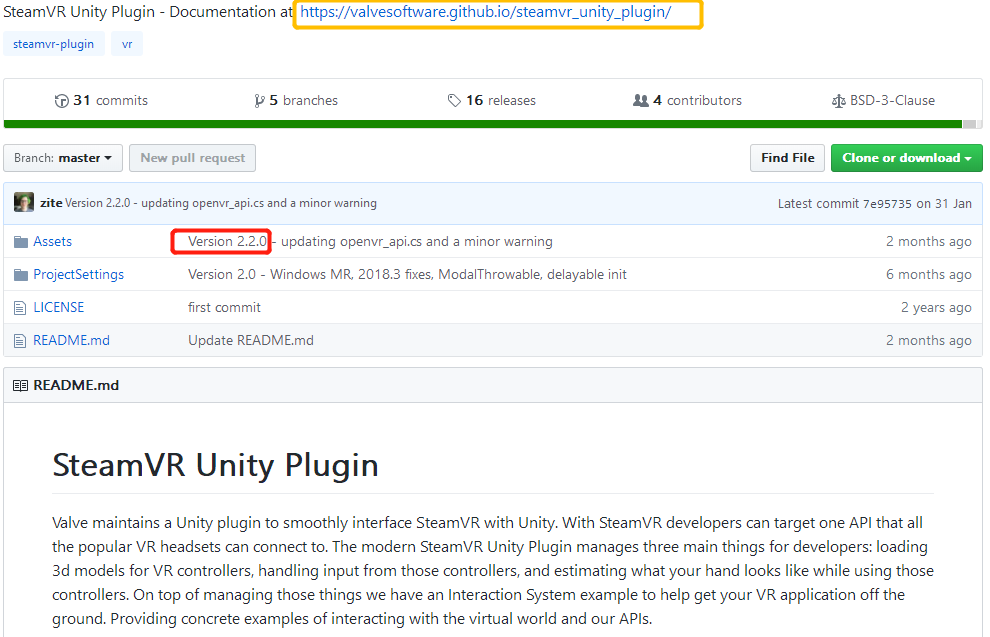Open the BSD-3-Clause license link

tap(883, 100)
